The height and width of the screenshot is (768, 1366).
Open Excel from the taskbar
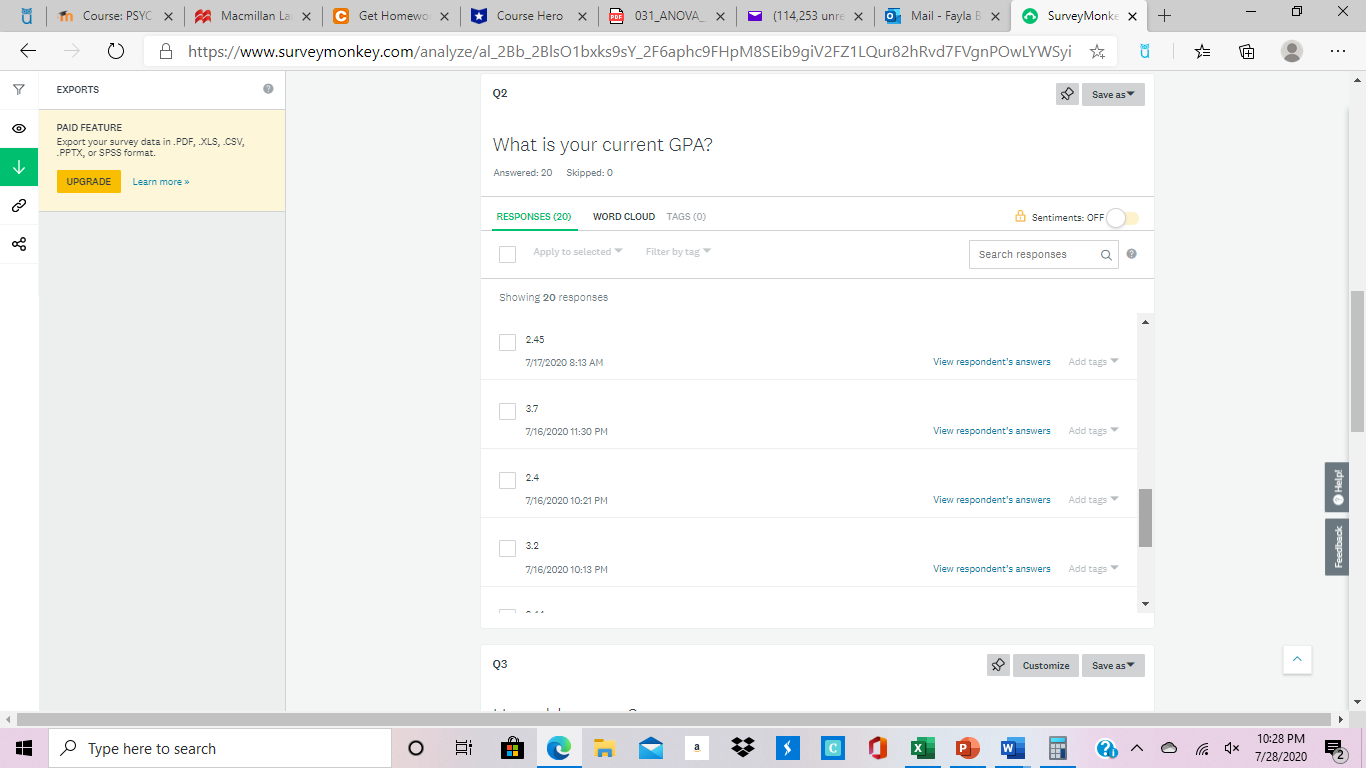(922, 748)
